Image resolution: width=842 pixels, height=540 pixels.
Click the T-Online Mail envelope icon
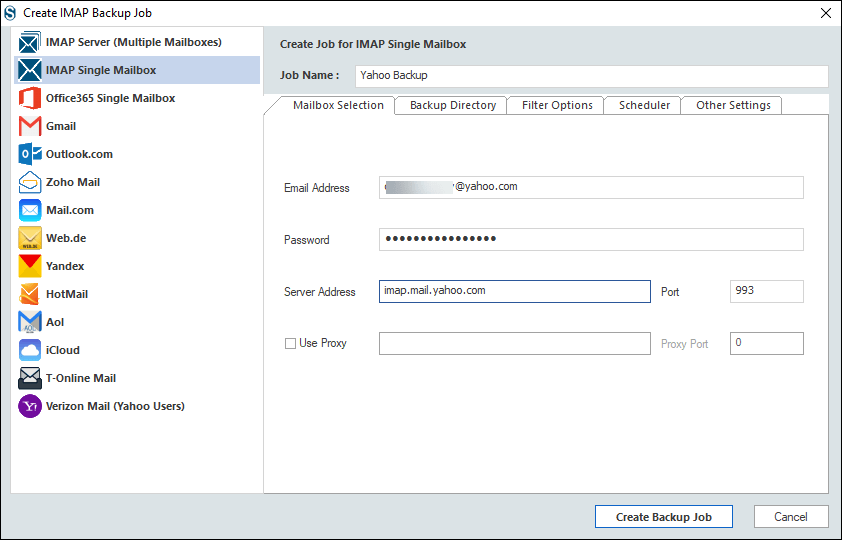coord(30,378)
